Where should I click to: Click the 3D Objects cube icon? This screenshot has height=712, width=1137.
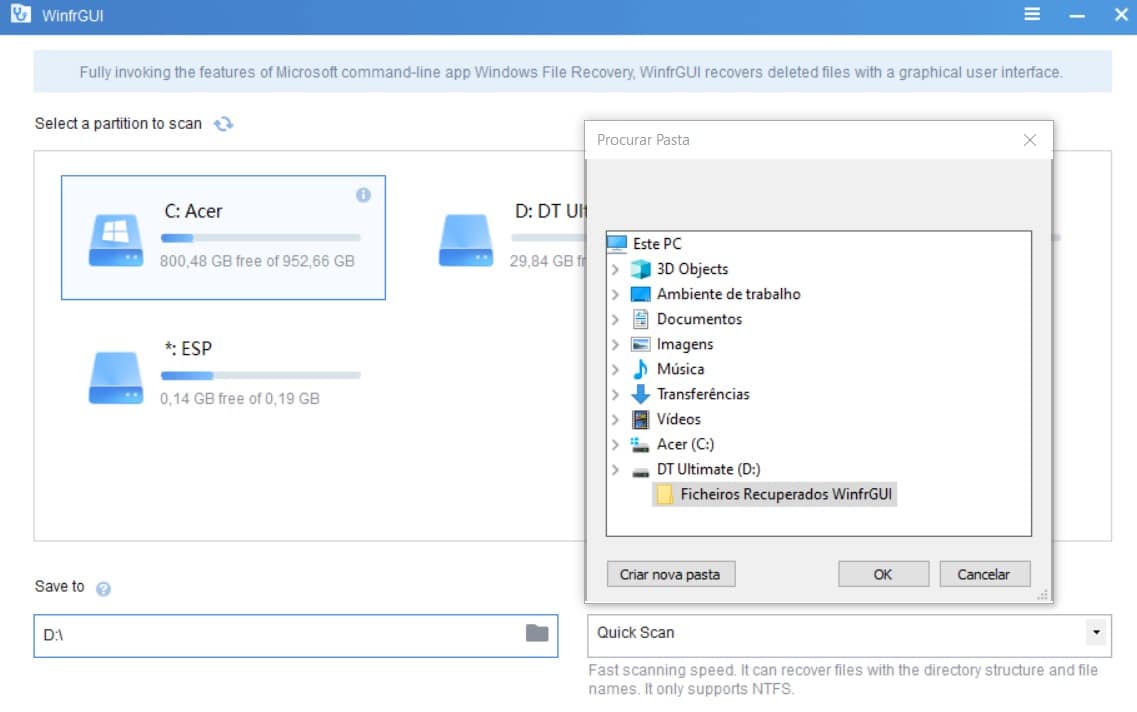click(640, 269)
